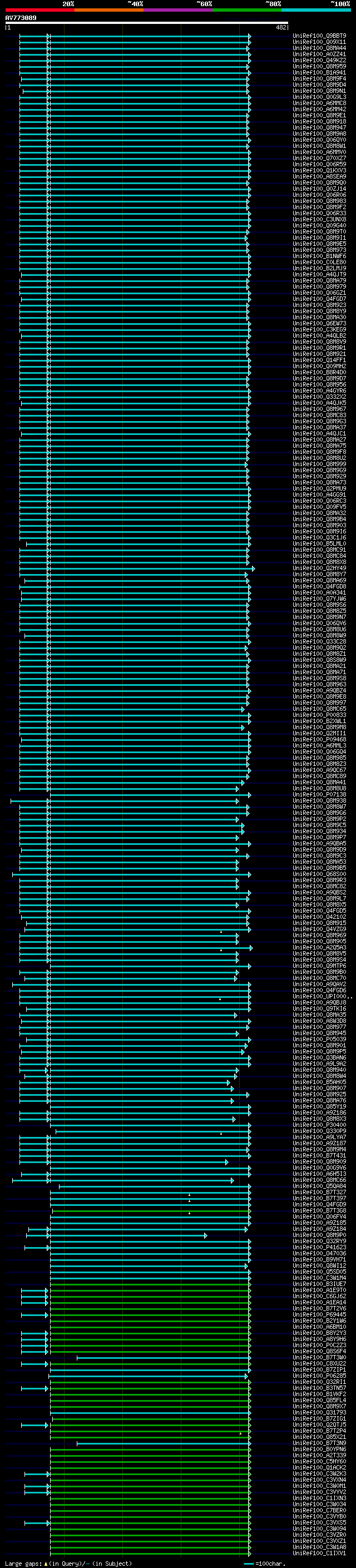The width and height of the screenshot is (356, 1568).
Task: Click green alignment bar for UniRef100_C1IXV1
Action: 150,1554
